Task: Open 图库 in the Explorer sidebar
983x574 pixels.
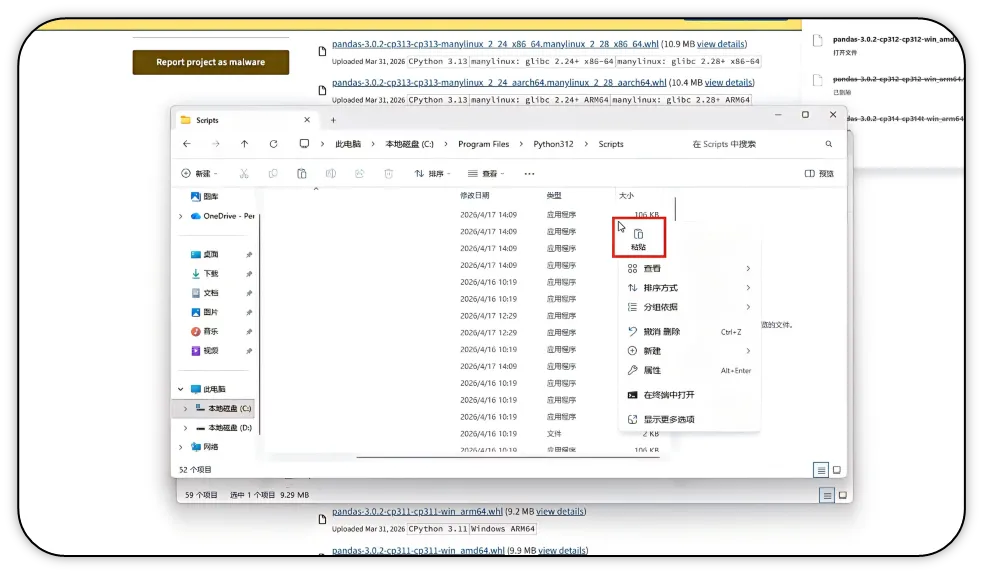Action: 204,197
